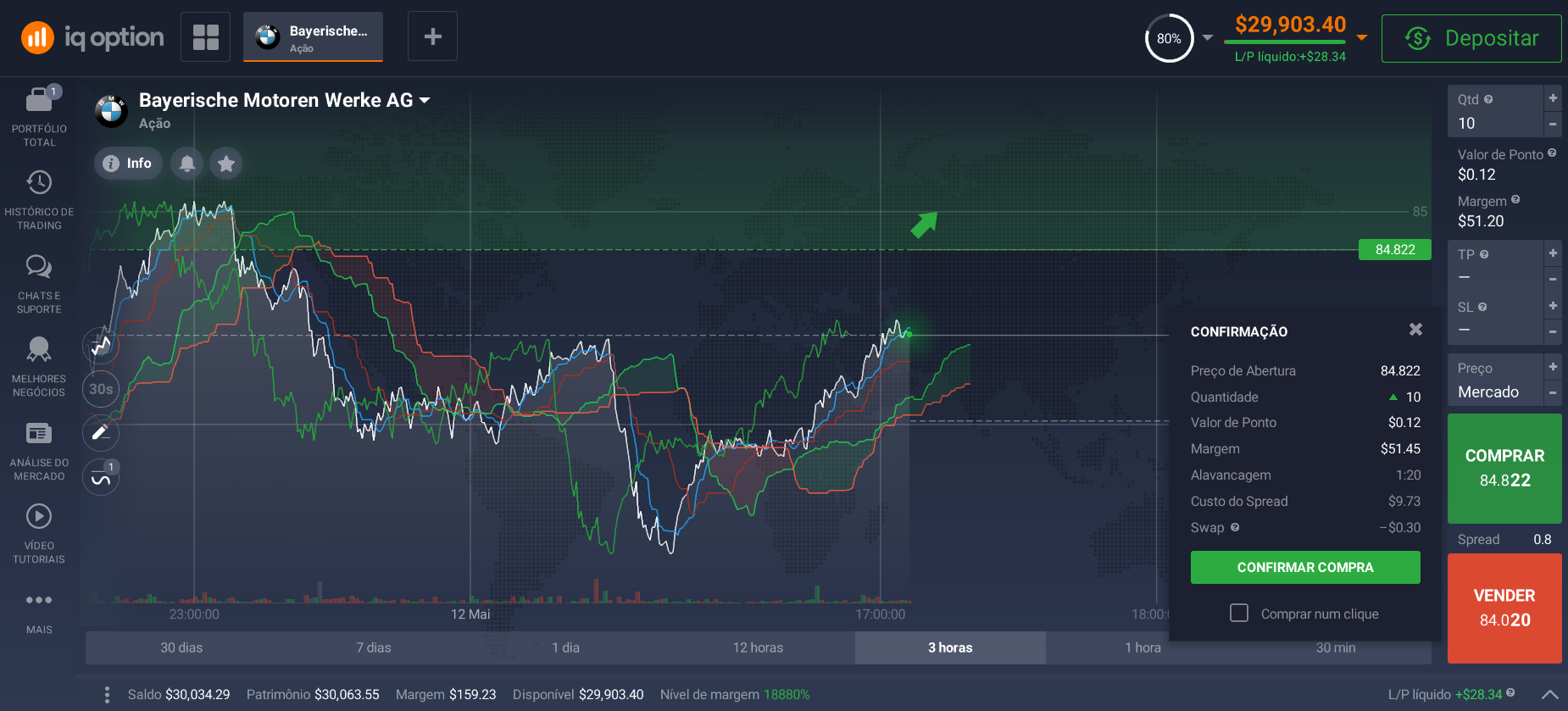The image size is (1568, 711).
Task: Click the Info button for BMW
Action: tap(128, 164)
